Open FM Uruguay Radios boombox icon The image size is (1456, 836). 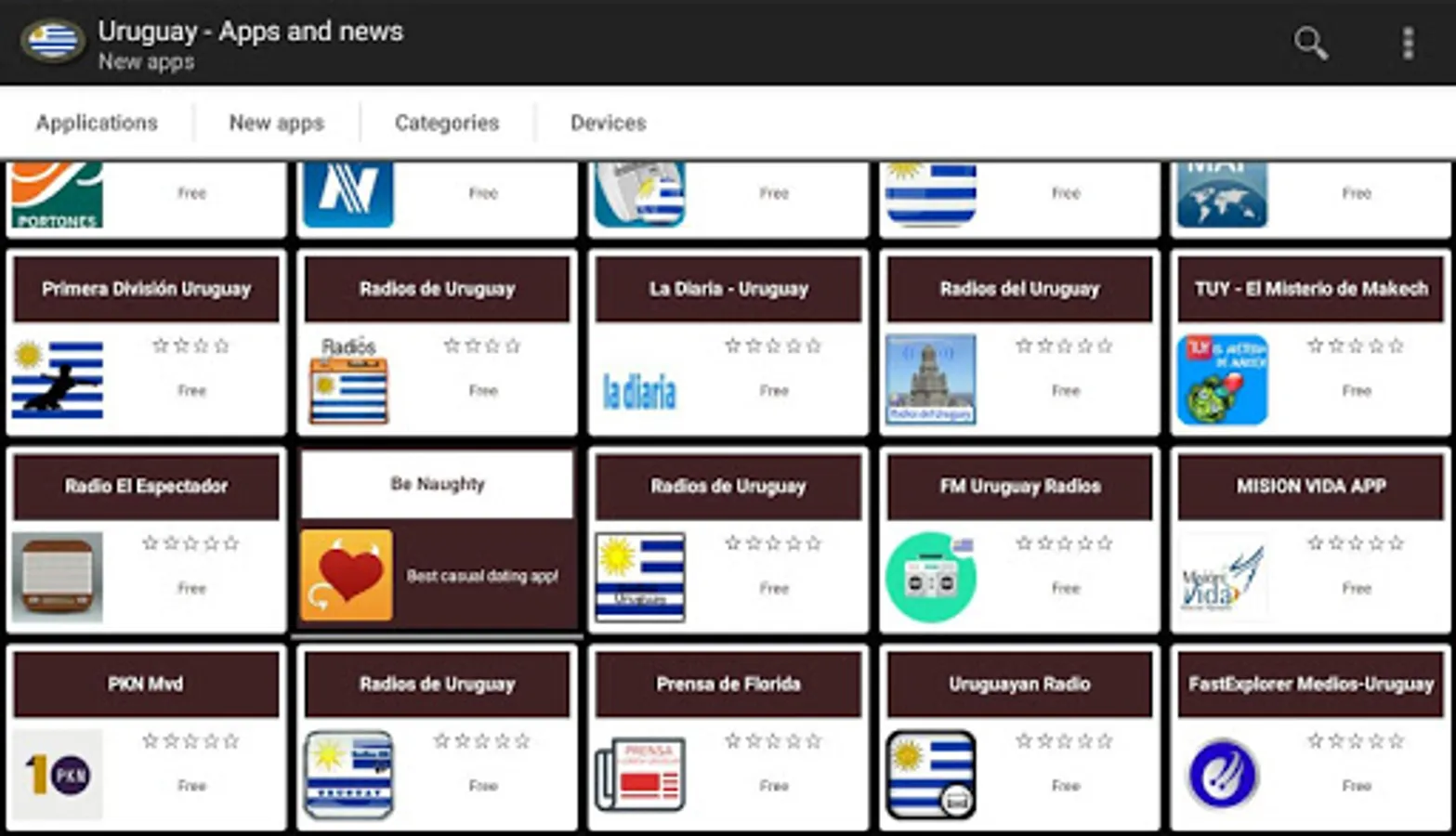(x=931, y=577)
